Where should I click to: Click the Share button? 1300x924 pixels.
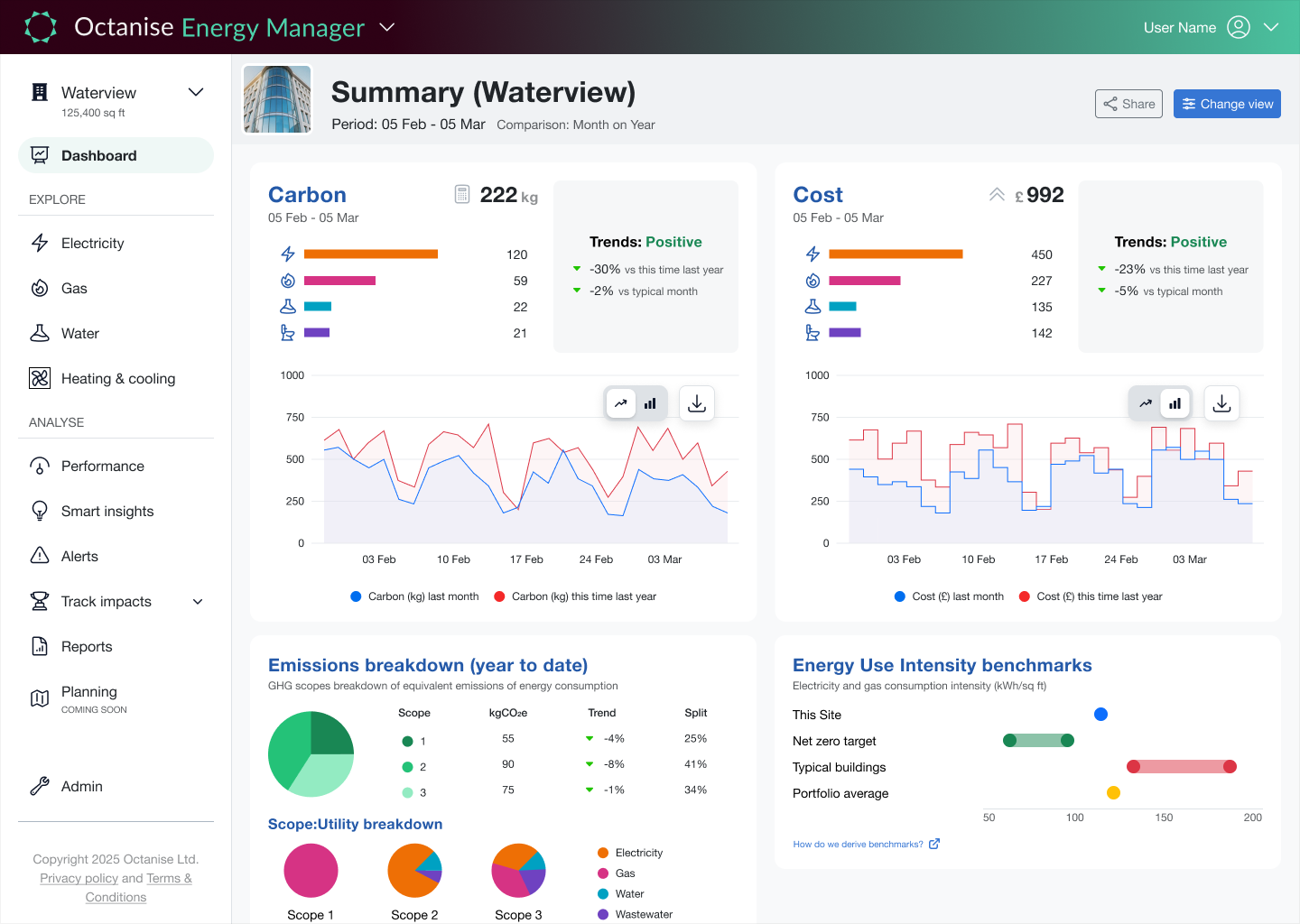[1128, 104]
